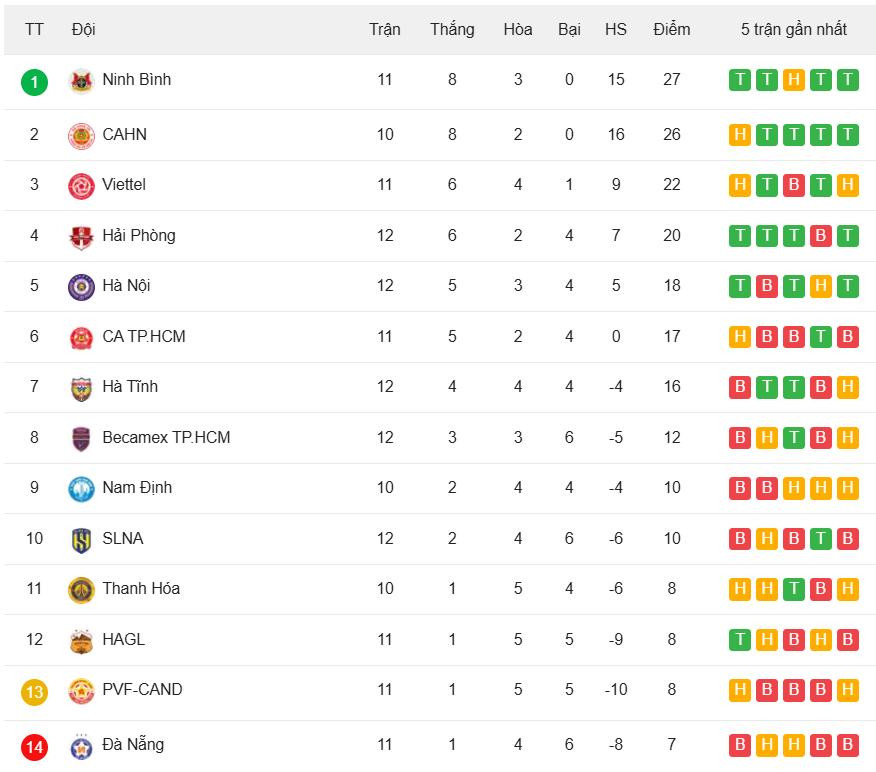Open the Becamex TP.HCM team link
Image resolution: width=876 pixels, height=772 pixels.
click(166, 437)
